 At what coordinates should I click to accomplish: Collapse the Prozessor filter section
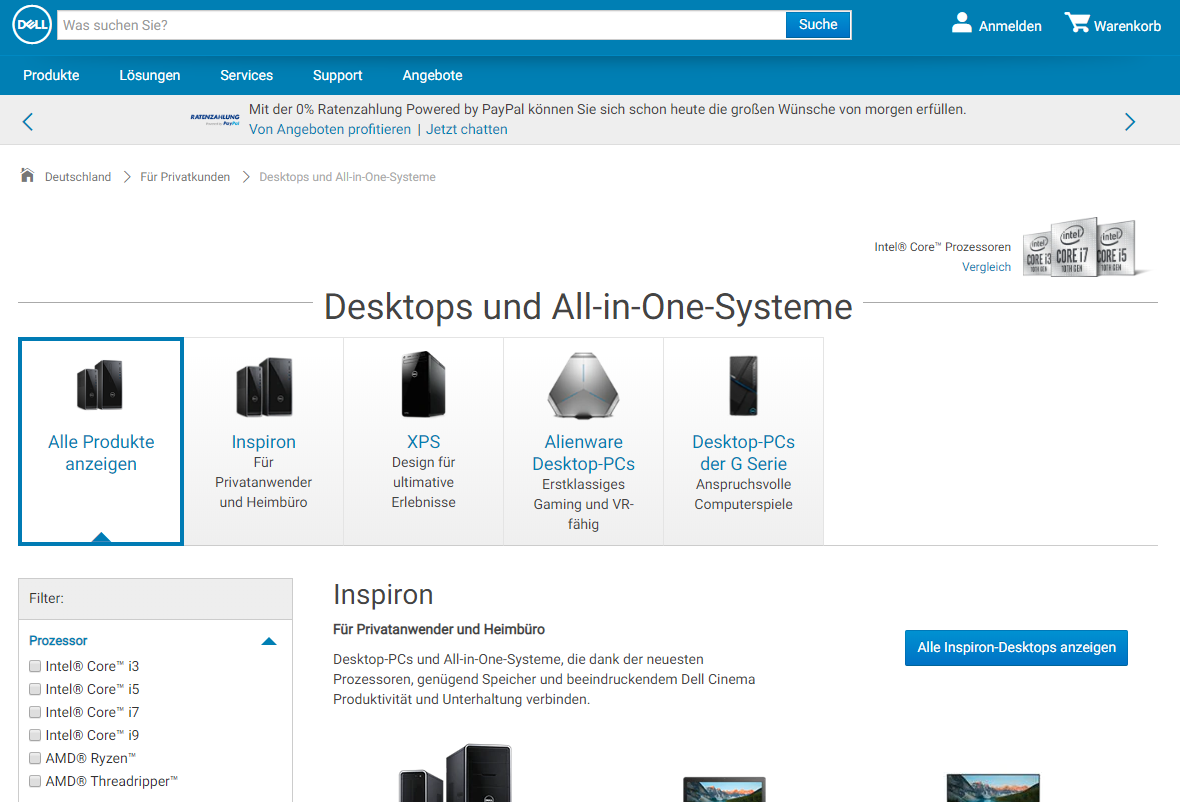click(x=269, y=641)
